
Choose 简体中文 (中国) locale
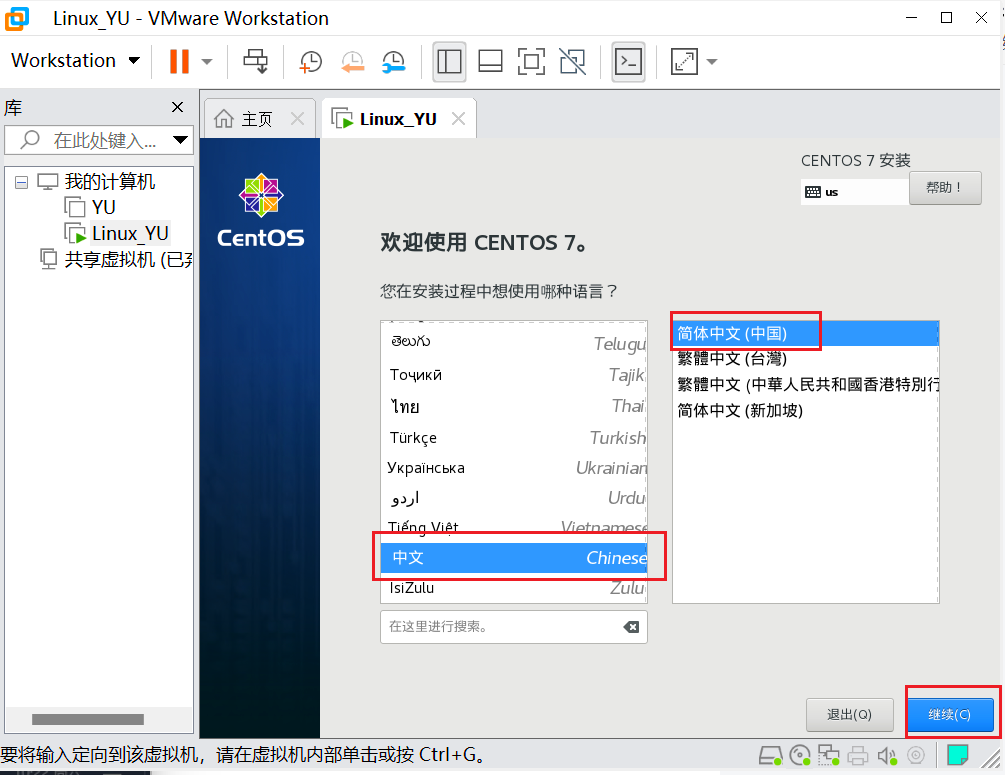click(806, 333)
